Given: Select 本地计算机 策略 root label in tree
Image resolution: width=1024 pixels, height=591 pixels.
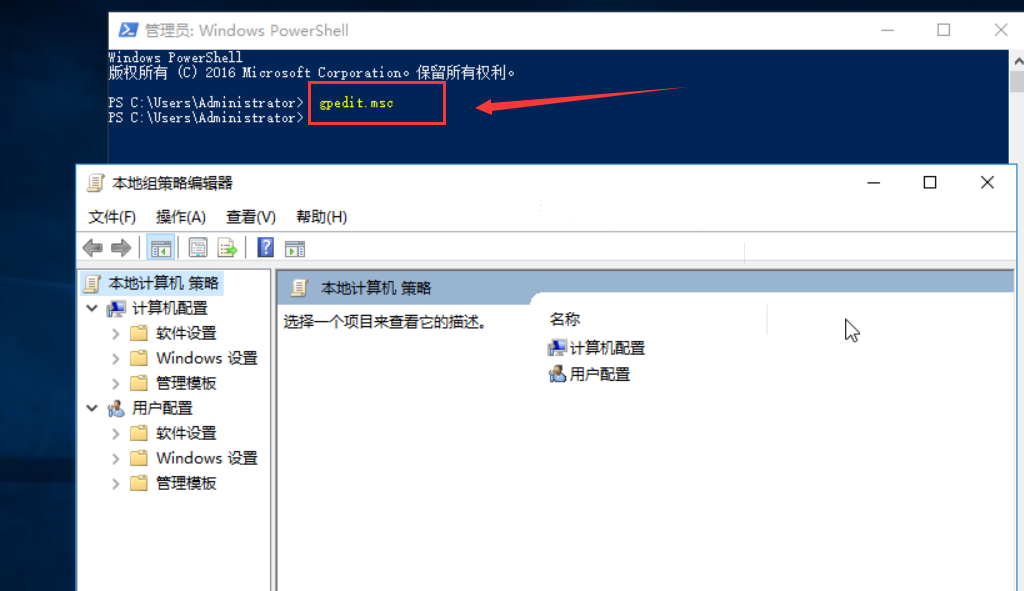Looking at the screenshot, I should tap(163, 283).
